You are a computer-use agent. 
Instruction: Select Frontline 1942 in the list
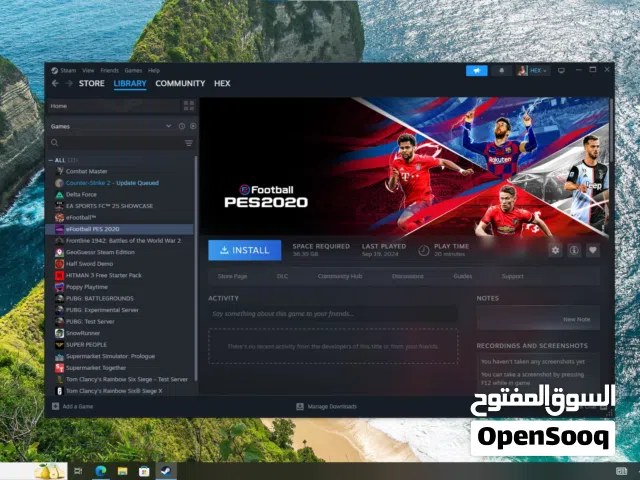click(x=120, y=241)
